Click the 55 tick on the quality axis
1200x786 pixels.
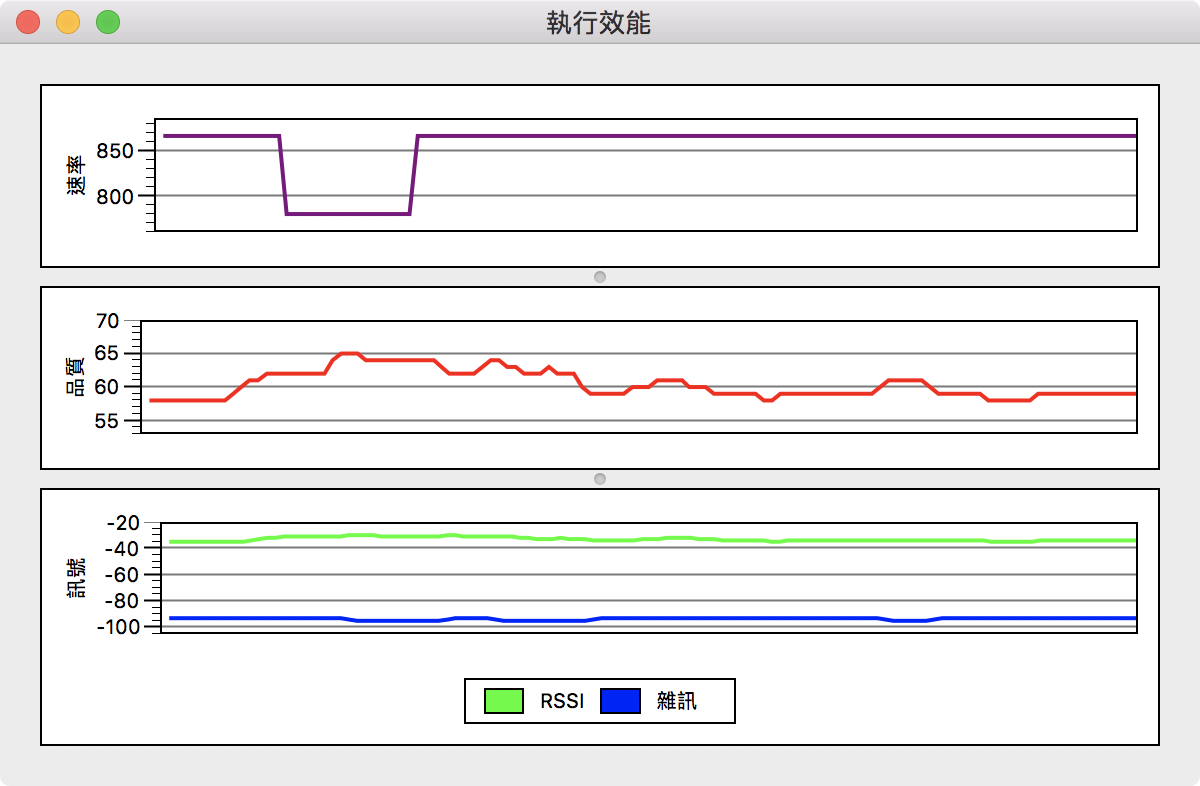pos(107,420)
